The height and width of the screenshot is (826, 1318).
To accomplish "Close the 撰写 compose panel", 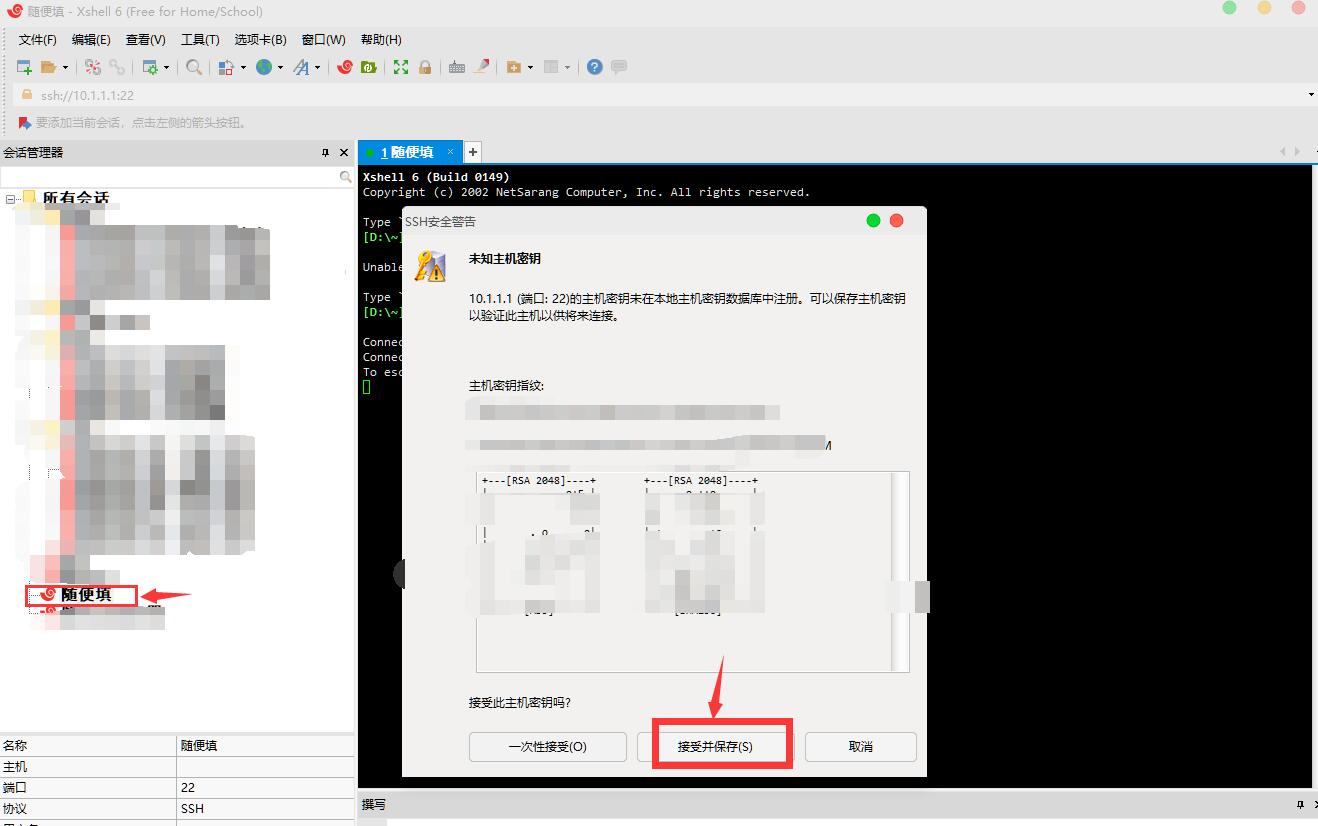I will tap(1316, 805).
